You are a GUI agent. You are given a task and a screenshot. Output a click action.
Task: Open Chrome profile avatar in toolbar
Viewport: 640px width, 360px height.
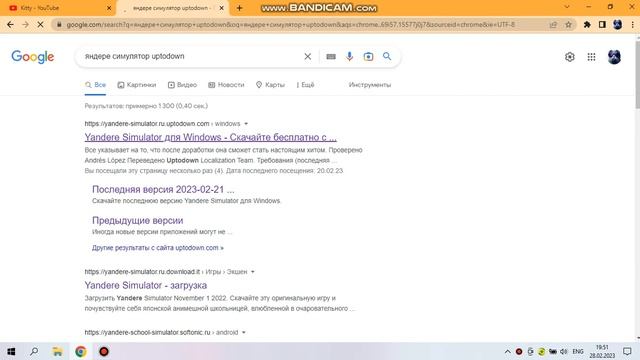click(617, 24)
